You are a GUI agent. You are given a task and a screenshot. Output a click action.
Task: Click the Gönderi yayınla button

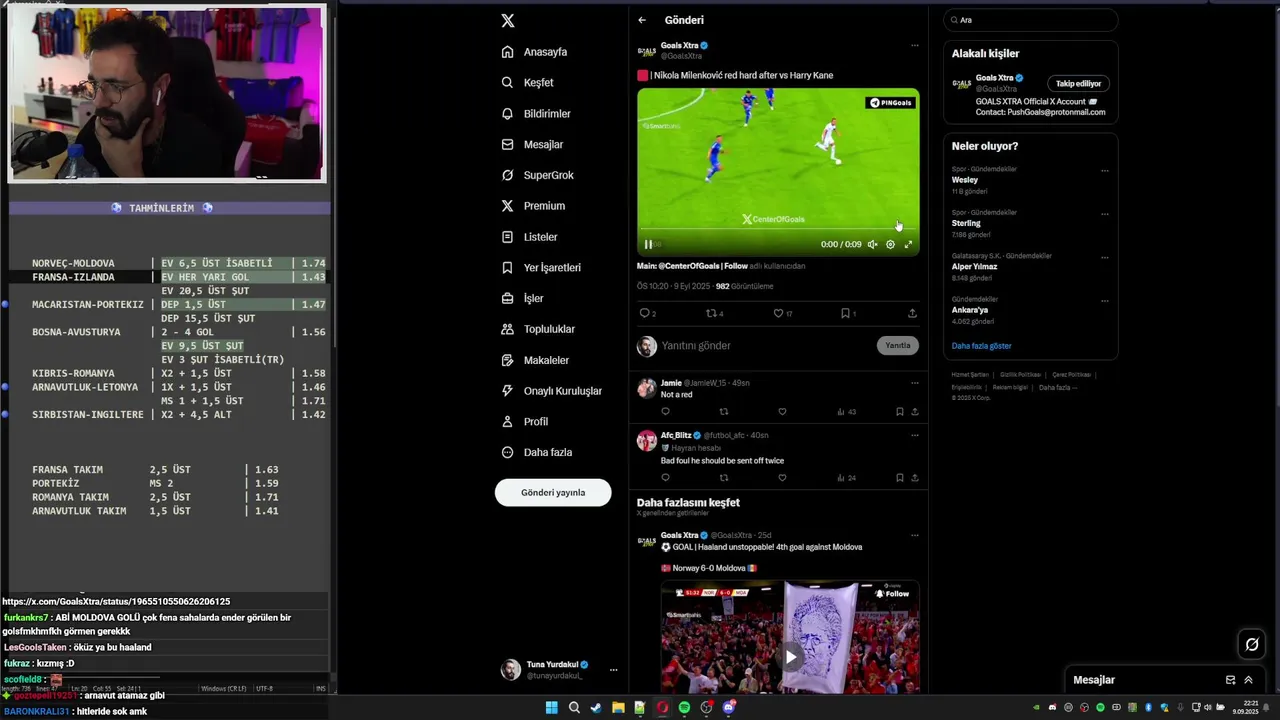553,492
